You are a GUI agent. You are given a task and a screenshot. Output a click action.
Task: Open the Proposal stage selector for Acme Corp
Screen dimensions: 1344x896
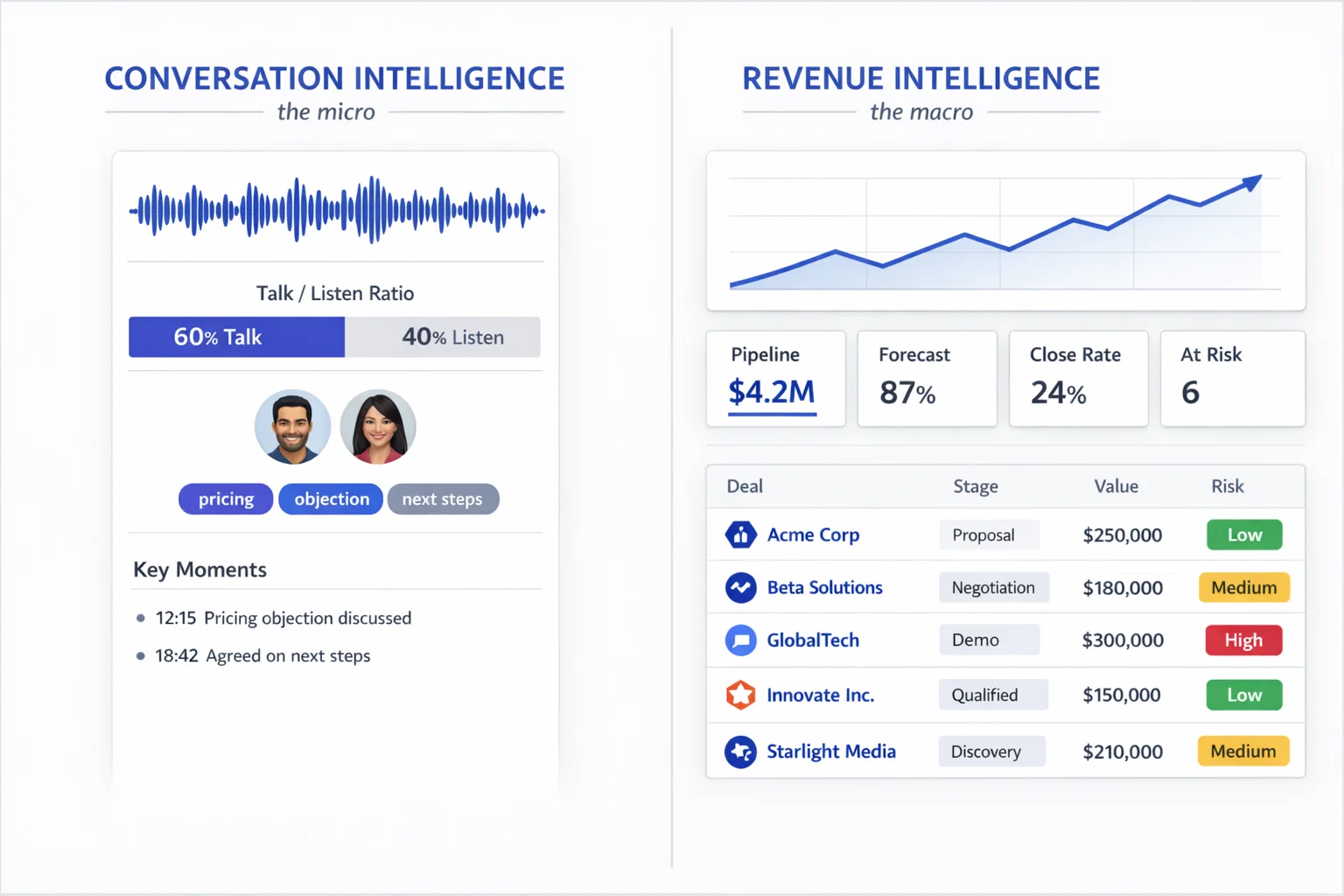pyautogui.click(x=988, y=535)
